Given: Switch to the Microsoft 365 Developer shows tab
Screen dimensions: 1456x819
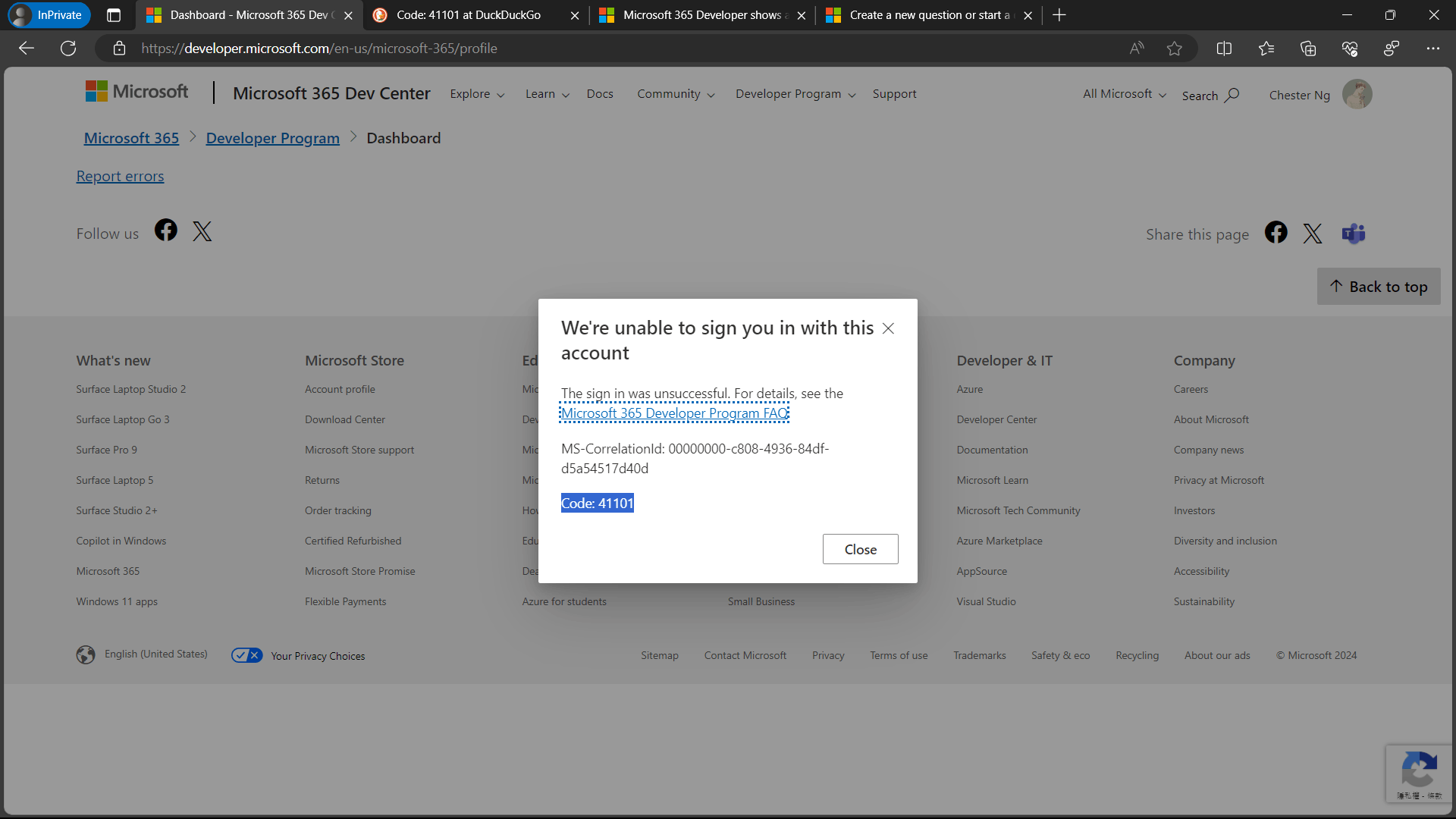Looking at the screenshot, I should (701, 15).
